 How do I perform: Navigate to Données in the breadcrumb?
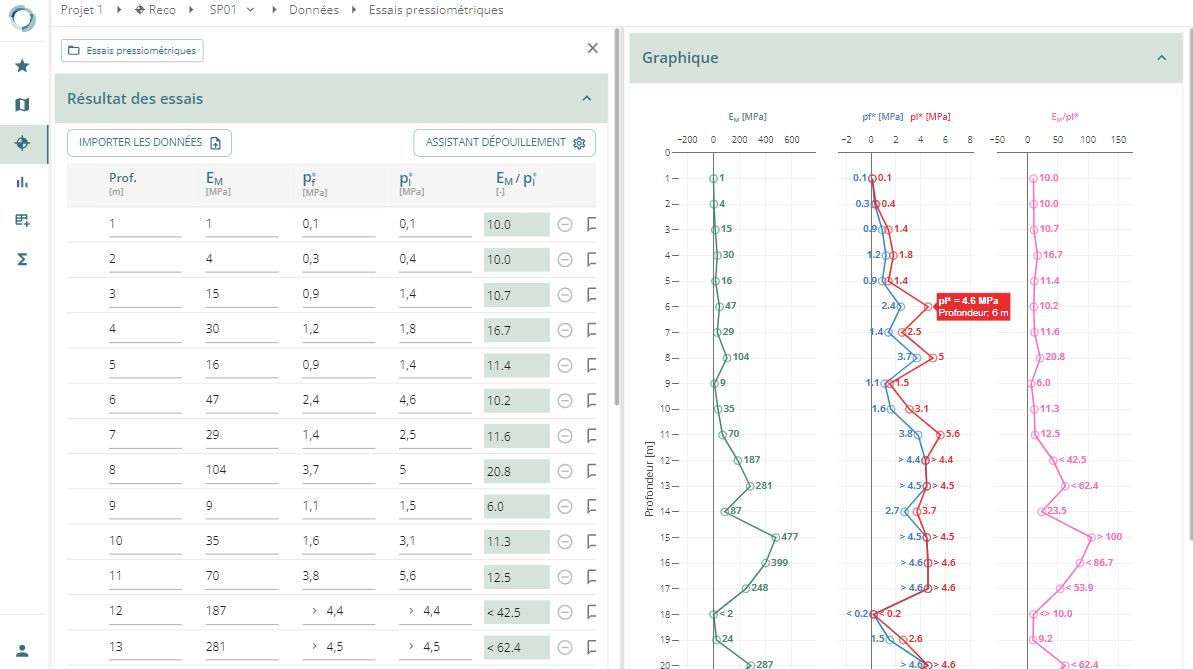(313, 10)
